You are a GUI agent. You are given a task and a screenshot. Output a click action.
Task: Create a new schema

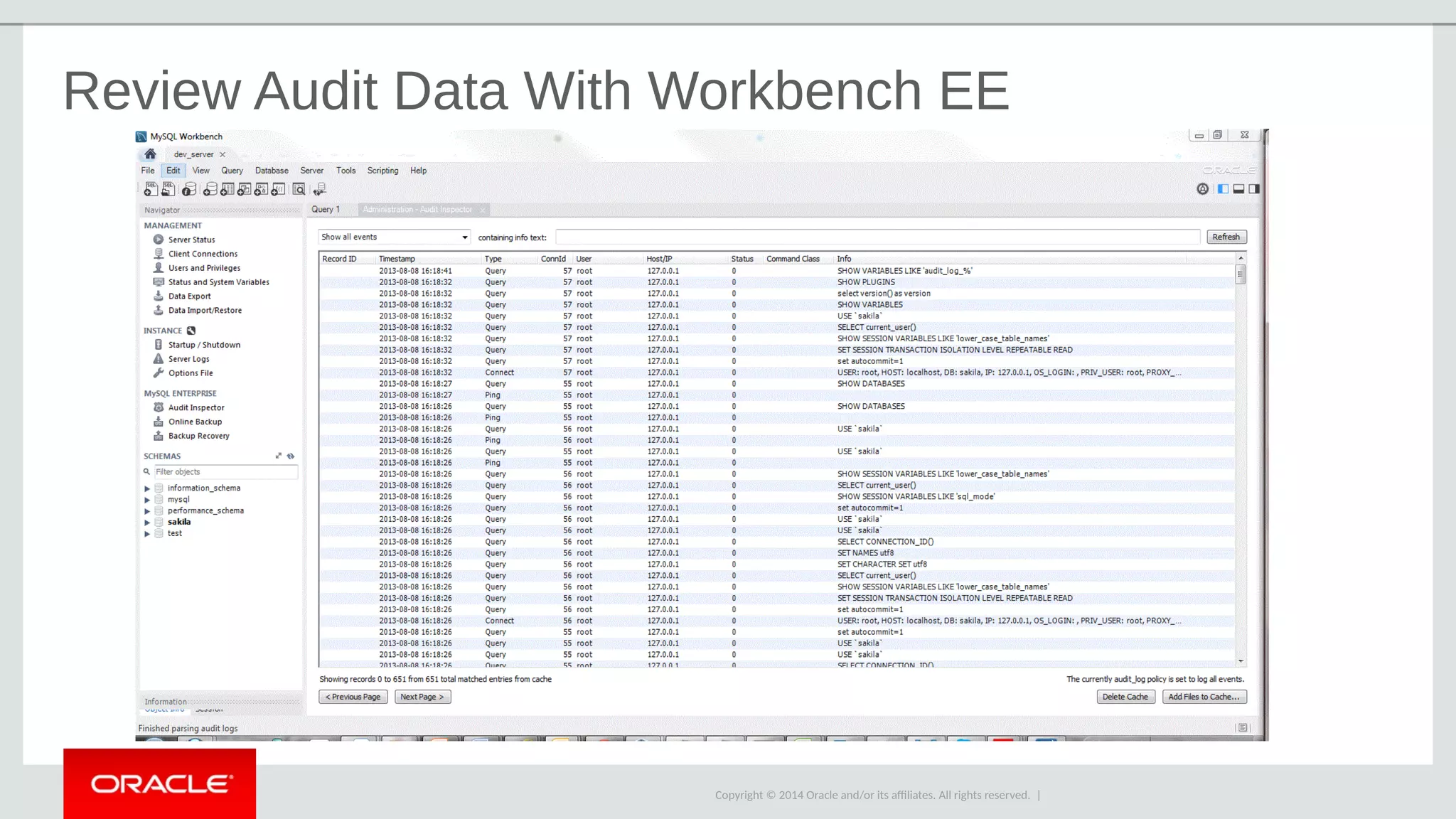coord(210,189)
